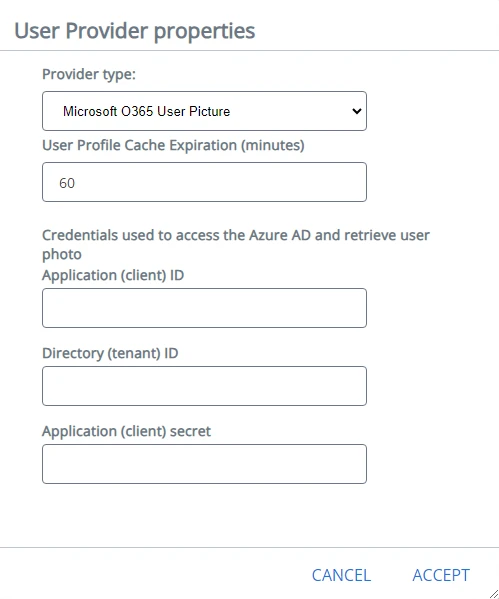The width and height of the screenshot is (499, 599).
Task: Click the Application (client) secret field
Action: [x=204, y=464]
